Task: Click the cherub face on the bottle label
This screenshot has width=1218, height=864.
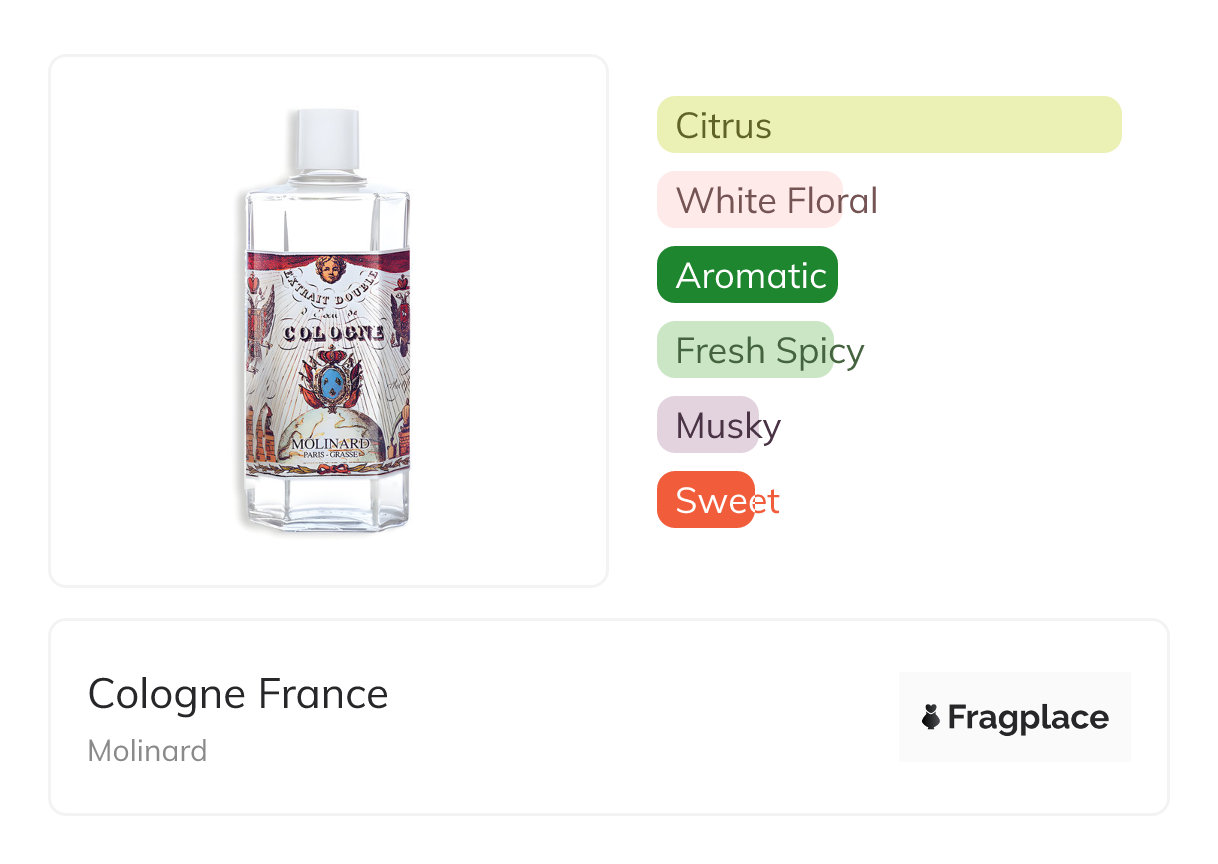Action: point(330,268)
